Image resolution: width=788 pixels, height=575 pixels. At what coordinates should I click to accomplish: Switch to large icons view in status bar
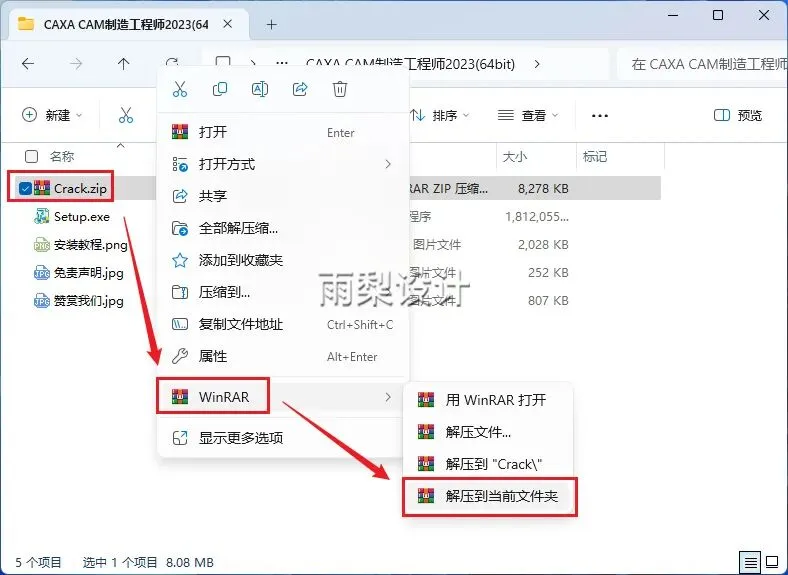[772, 562]
